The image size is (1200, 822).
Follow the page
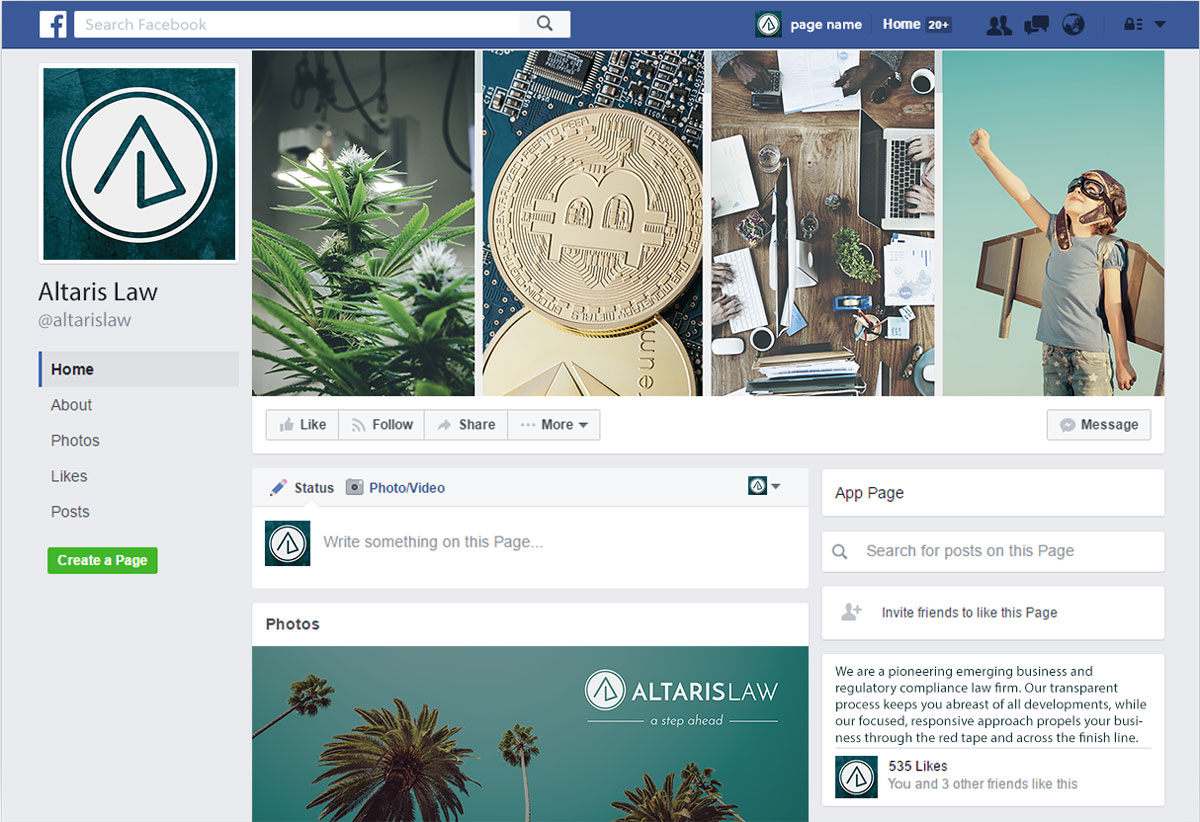pyautogui.click(x=382, y=425)
